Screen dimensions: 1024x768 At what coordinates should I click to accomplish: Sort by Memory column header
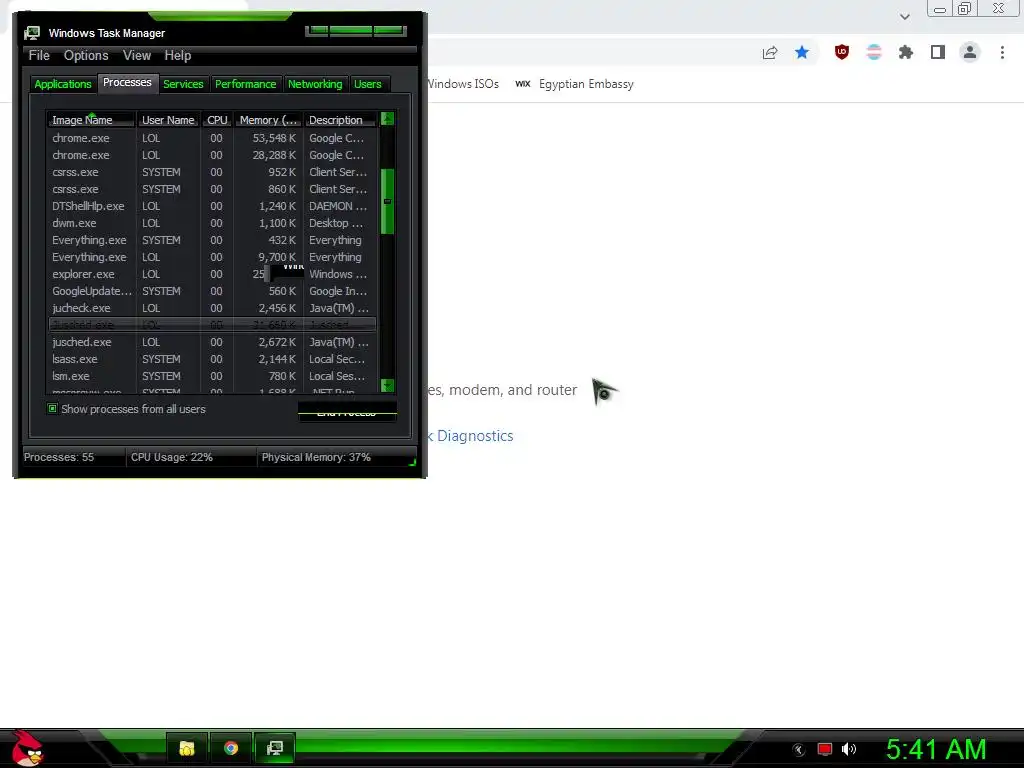(268, 120)
